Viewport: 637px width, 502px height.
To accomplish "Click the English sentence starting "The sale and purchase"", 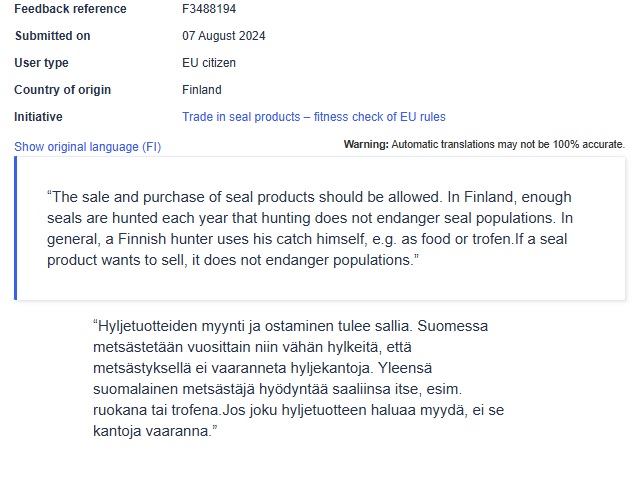I will pyautogui.click(x=309, y=197).
